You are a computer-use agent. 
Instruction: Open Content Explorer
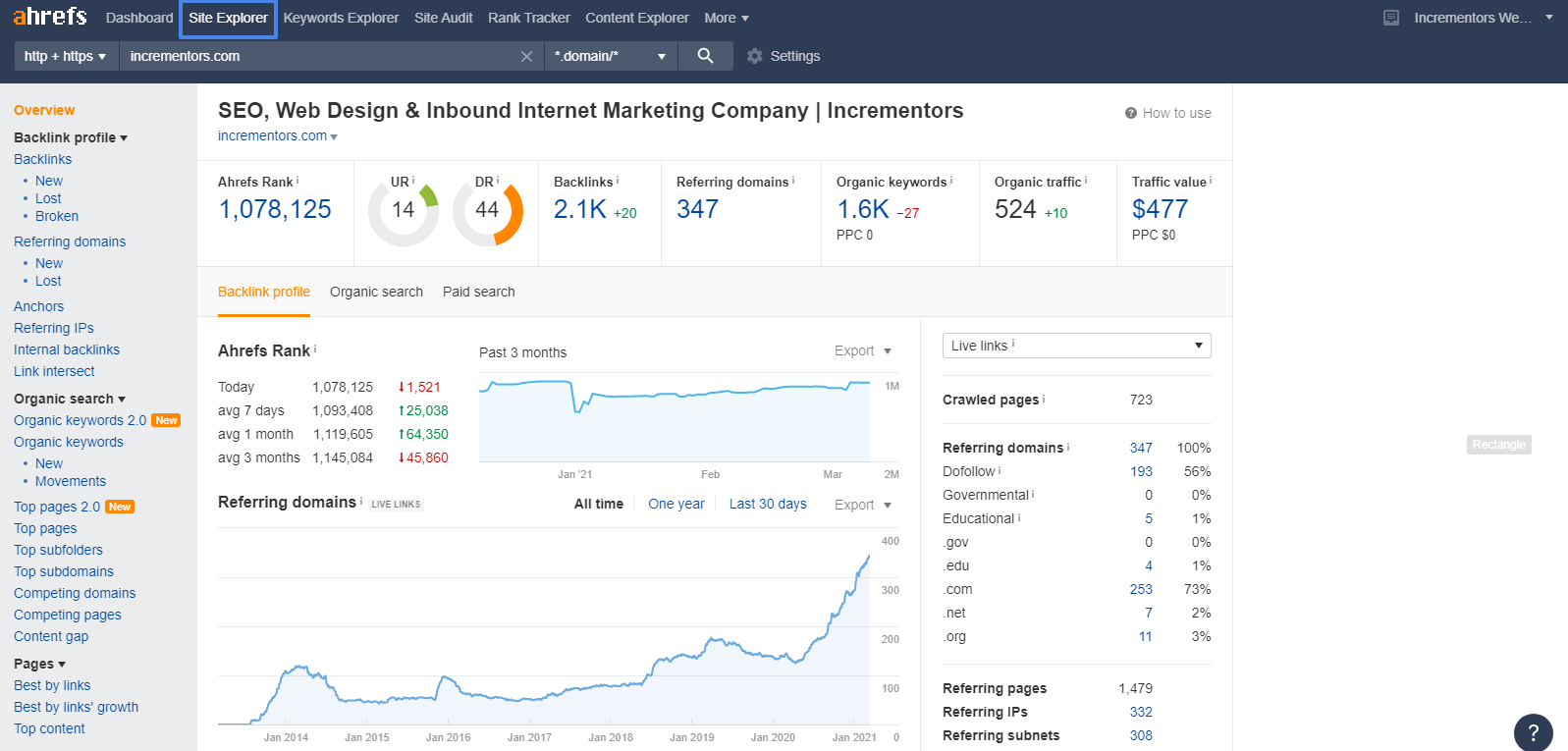(637, 18)
